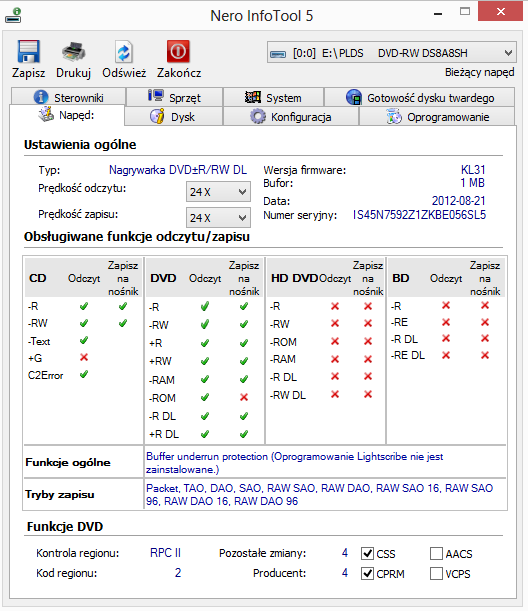The height and width of the screenshot is (611, 528).
Task: Click the Konfiguracja tab gear icon
Action: click(x=258, y=117)
